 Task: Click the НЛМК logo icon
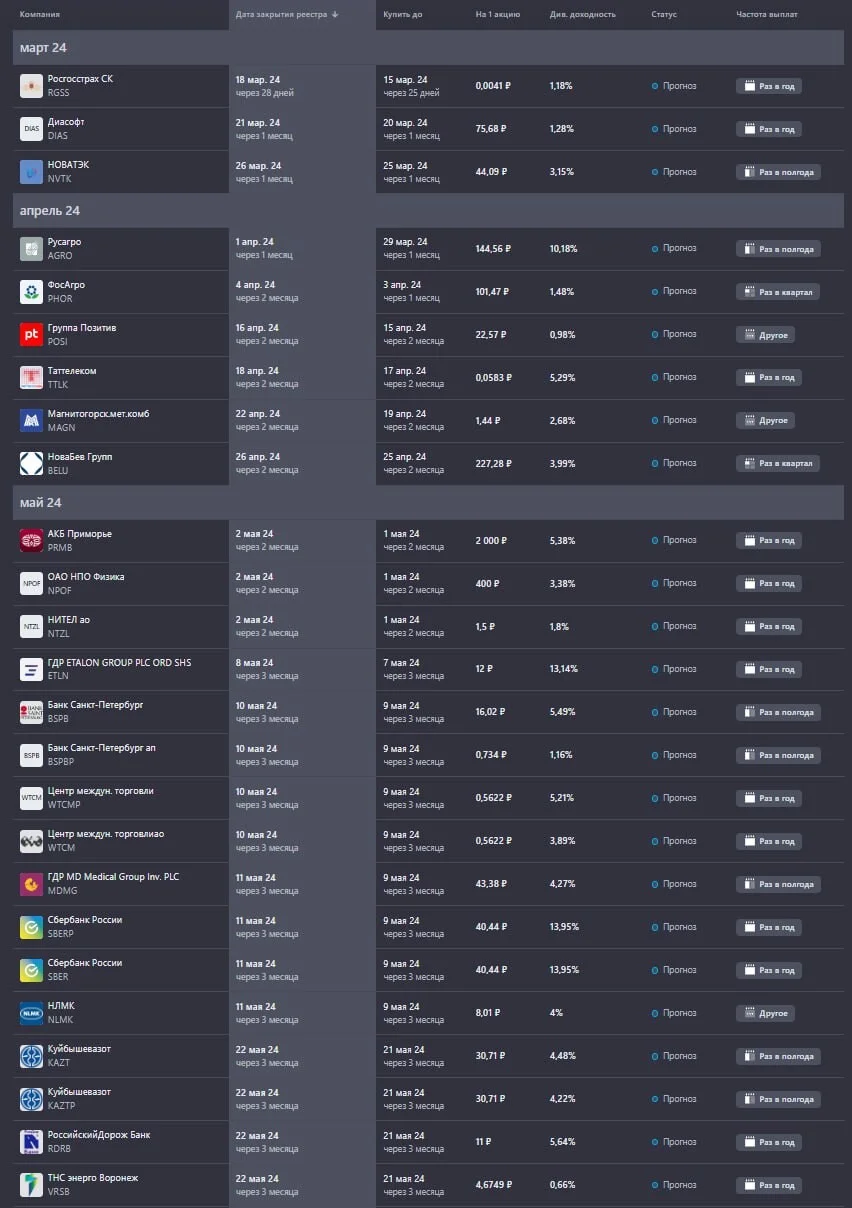coord(31,1013)
